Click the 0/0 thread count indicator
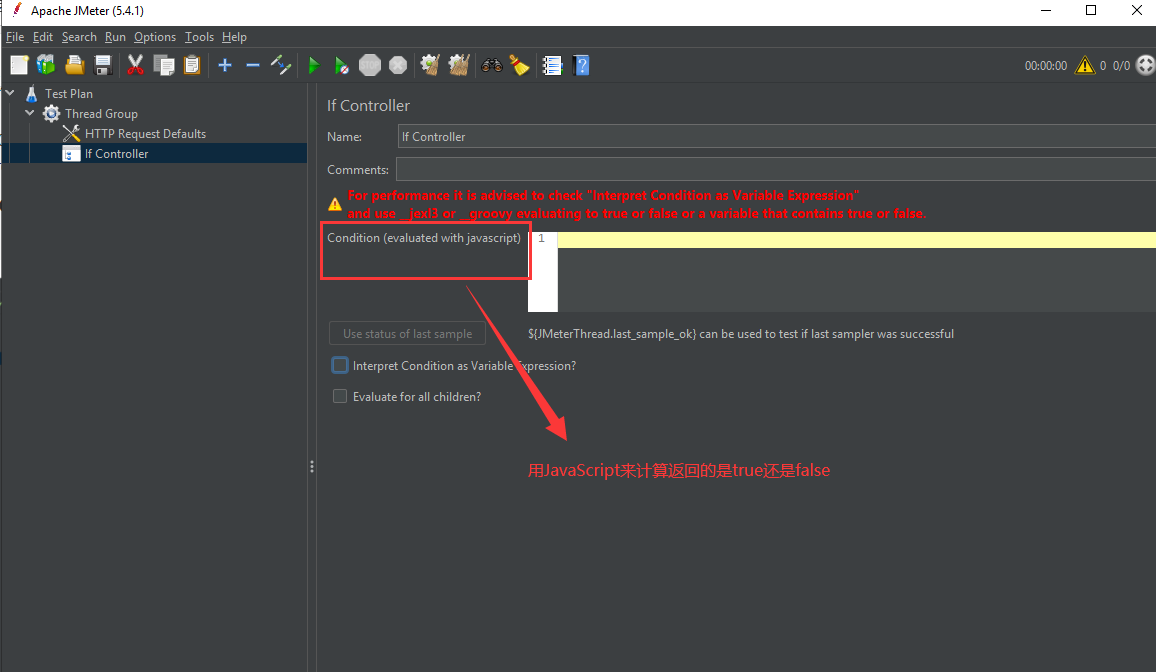 tap(1121, 66)
